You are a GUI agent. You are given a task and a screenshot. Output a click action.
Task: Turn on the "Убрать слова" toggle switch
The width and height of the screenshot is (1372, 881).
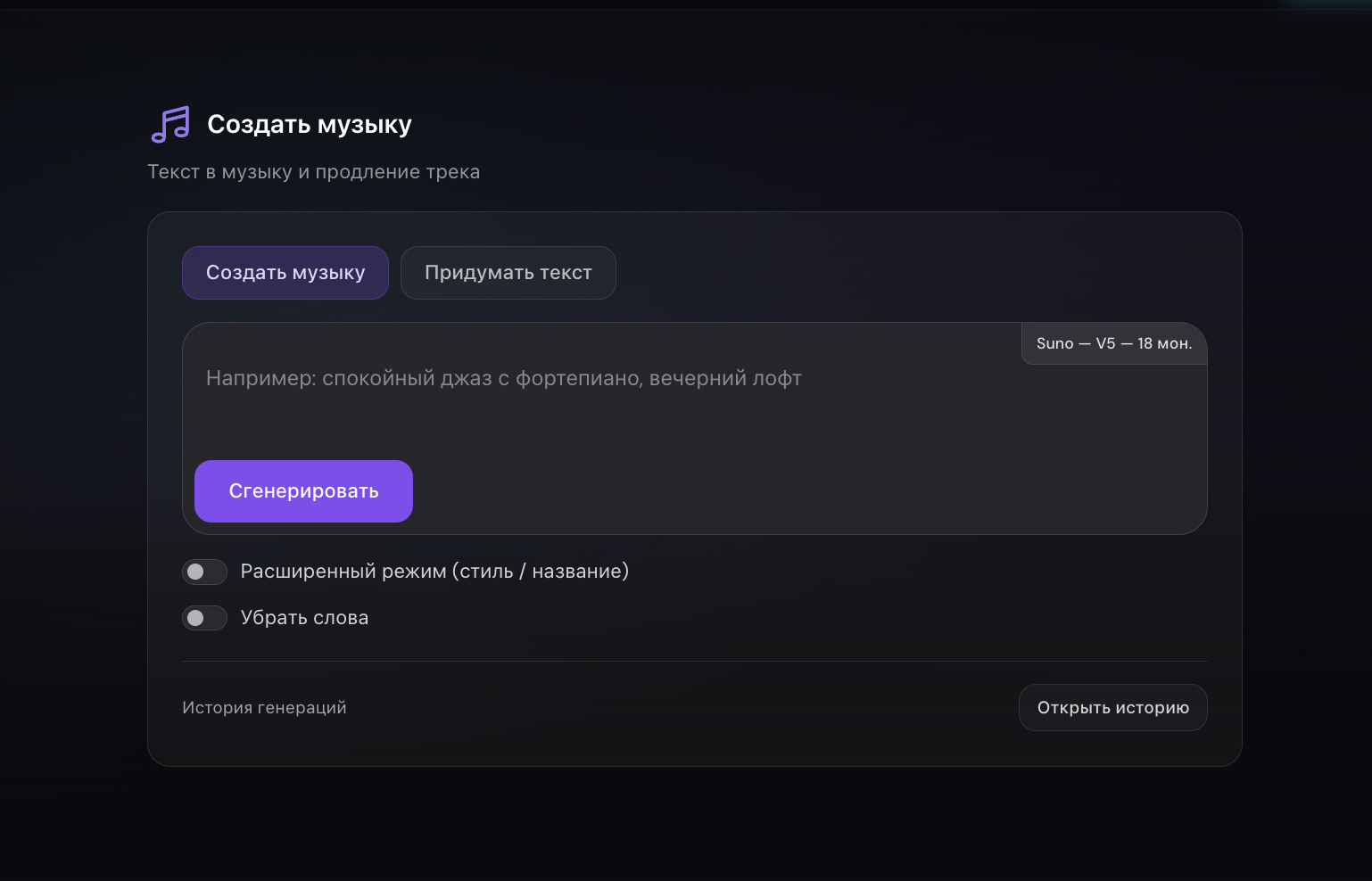coord(204,618)
